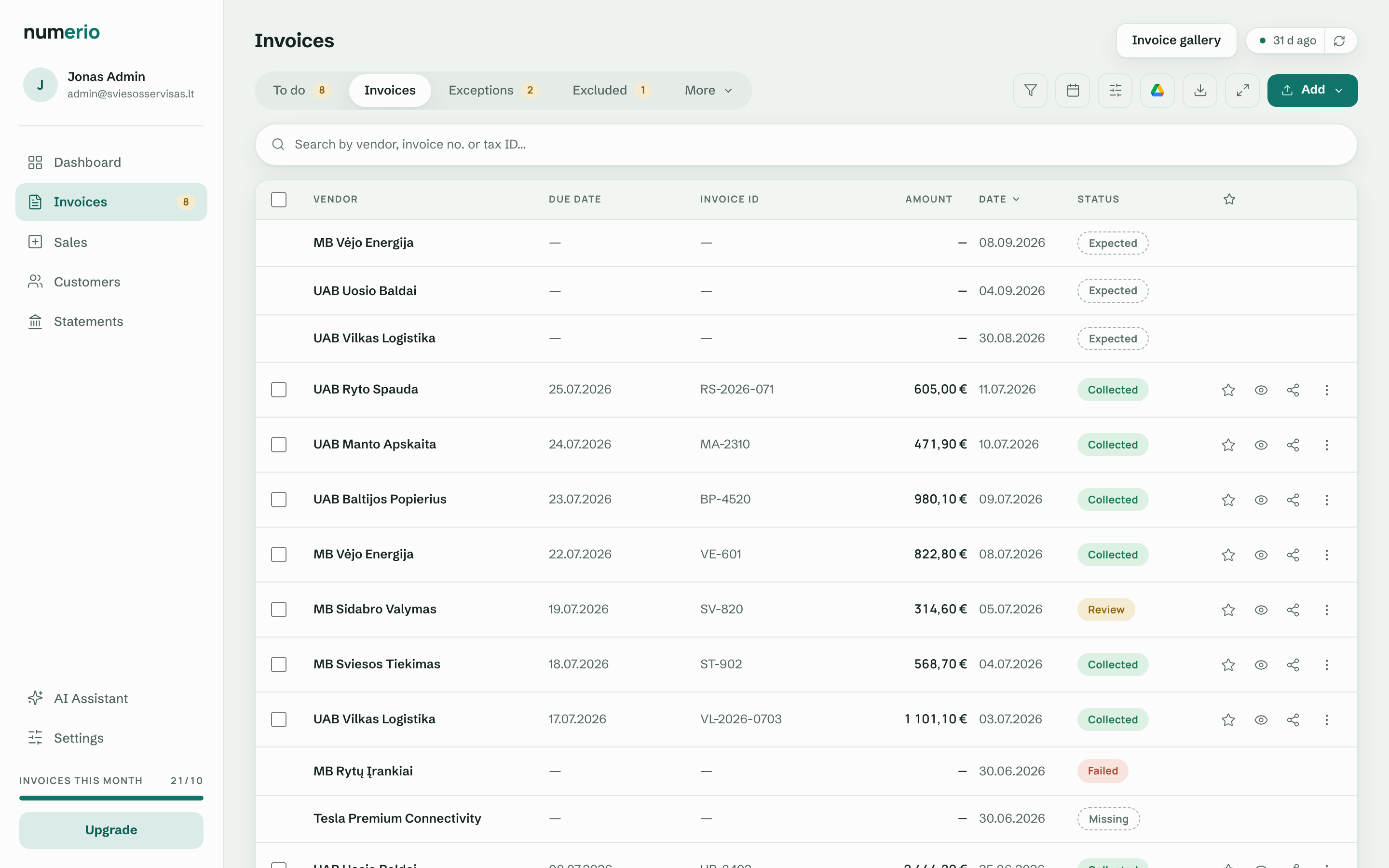Viewport: 1389px width, 868px height.
Task: Click the refresh sync icon
Action: point(1340,41)
